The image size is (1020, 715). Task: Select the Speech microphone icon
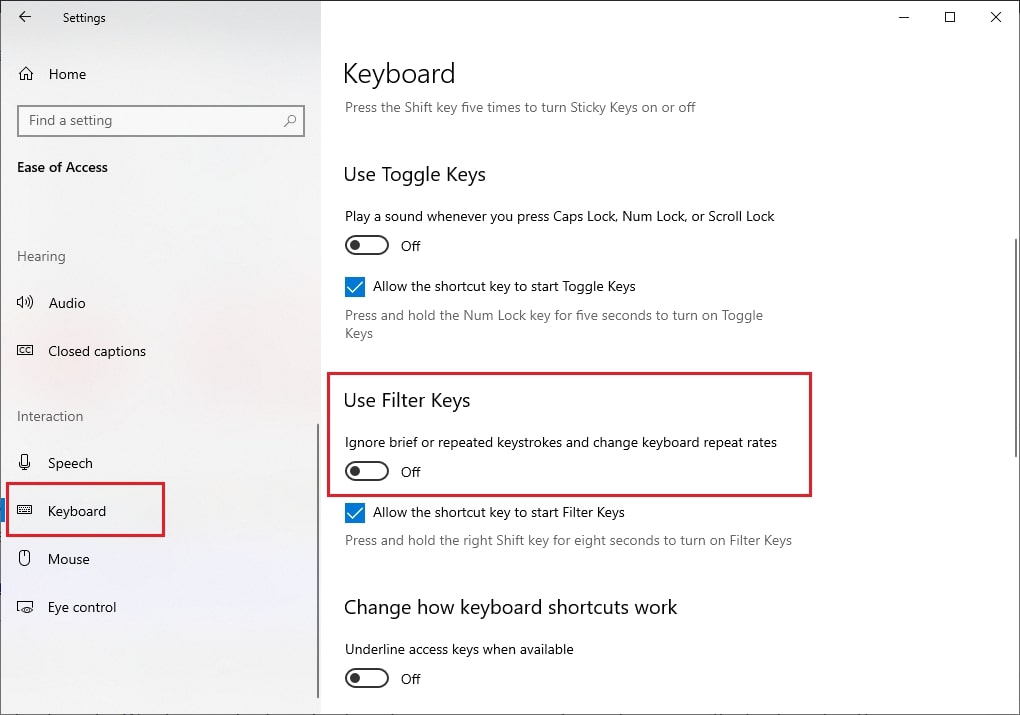(x=24, y=462)
